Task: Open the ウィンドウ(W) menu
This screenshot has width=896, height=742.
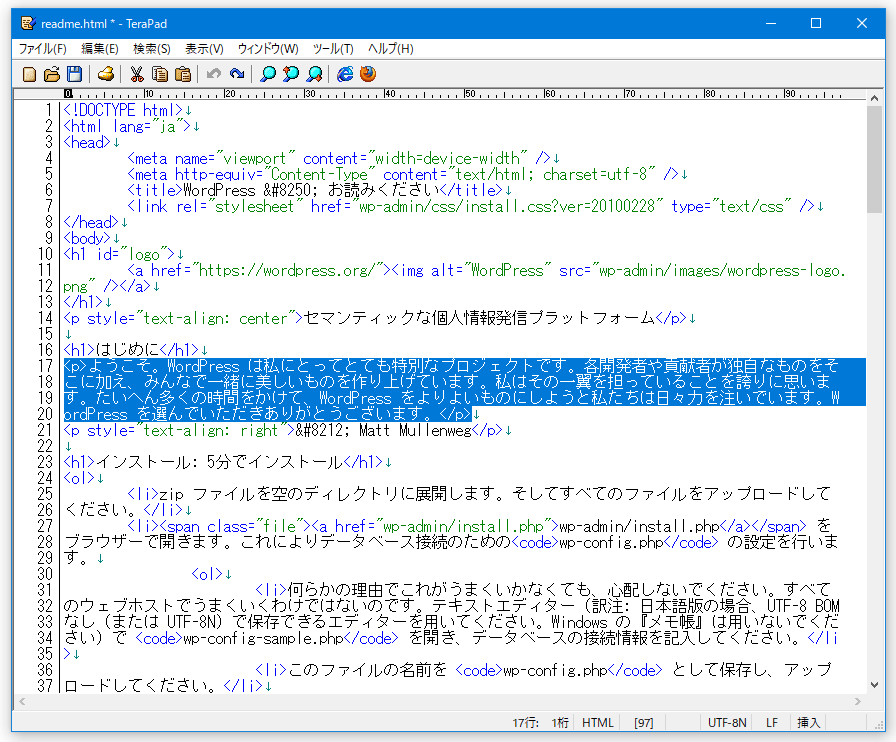Action: (x=268, y=49)
